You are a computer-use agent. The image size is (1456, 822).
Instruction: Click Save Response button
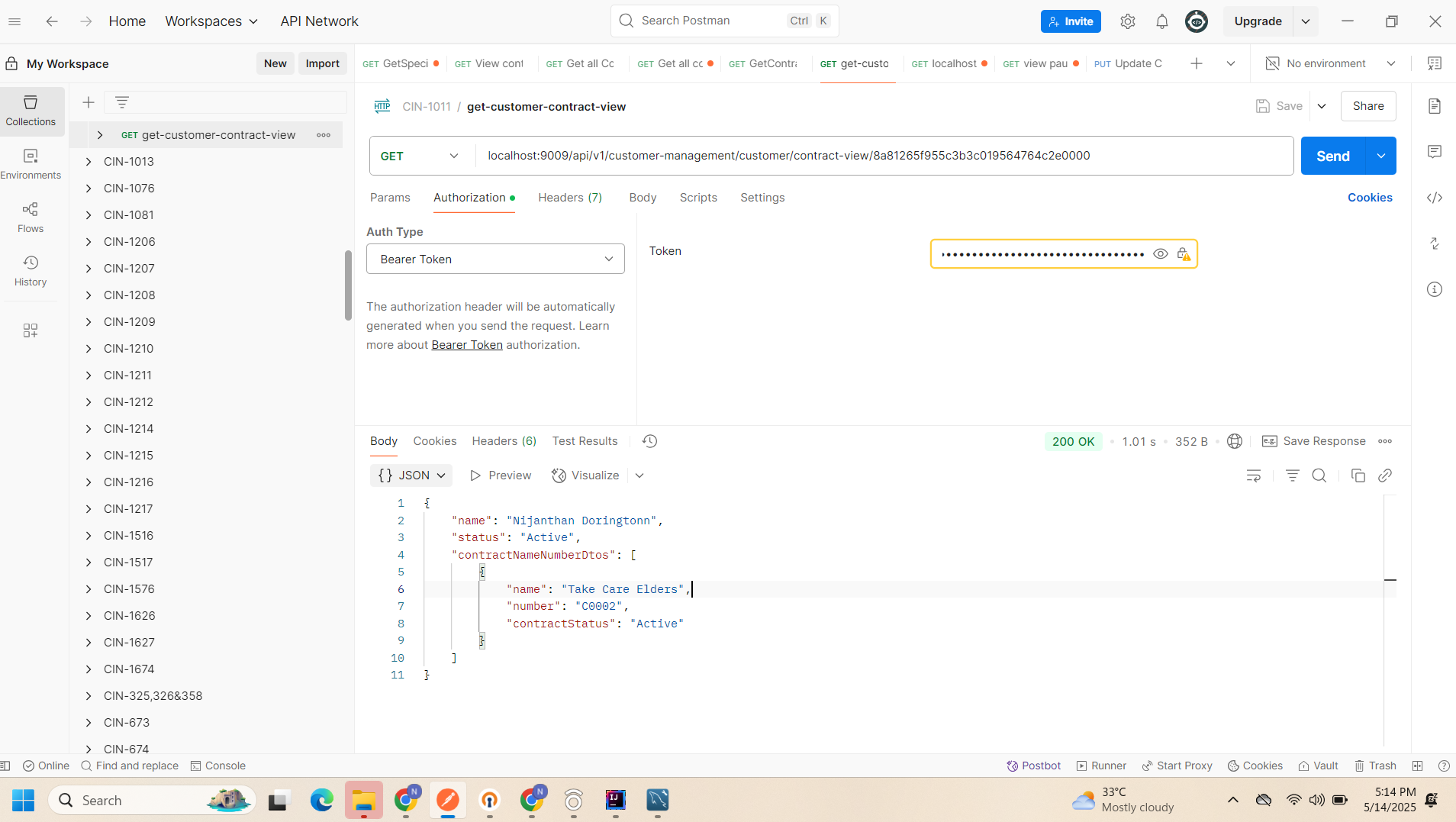(1314, 441)
